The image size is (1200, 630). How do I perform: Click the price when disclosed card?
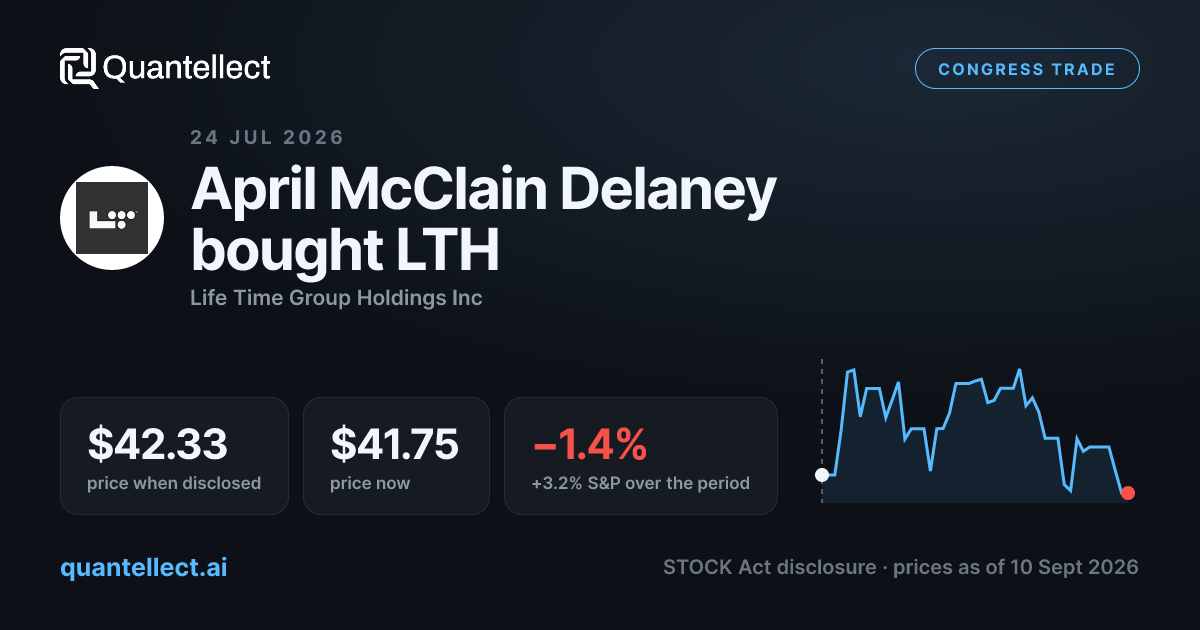coord(174,456)
